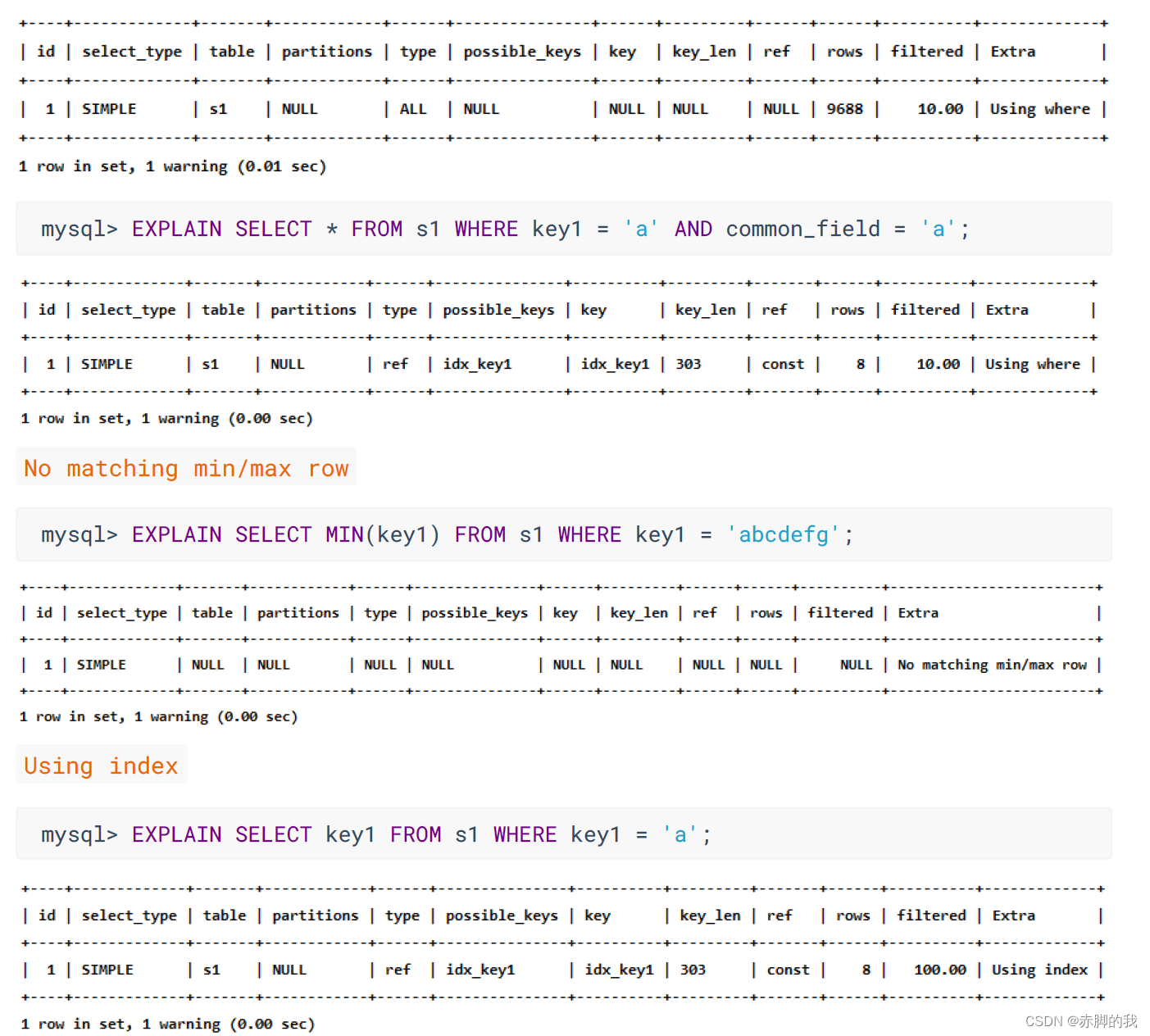Click filtered value 10.00 in first table
The height and width of the screenshot is (1036, 1150).
pos(940,109)
